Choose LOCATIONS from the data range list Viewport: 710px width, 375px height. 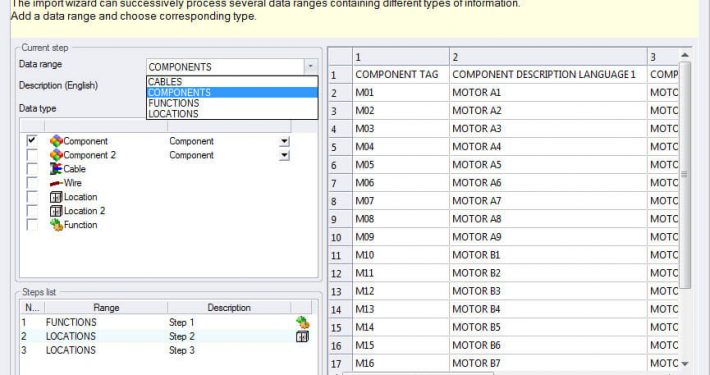(x=232, y=114)
